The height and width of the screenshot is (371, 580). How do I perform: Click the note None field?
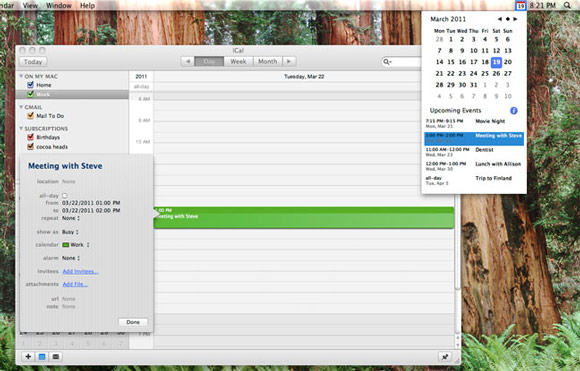click(68, 307)
